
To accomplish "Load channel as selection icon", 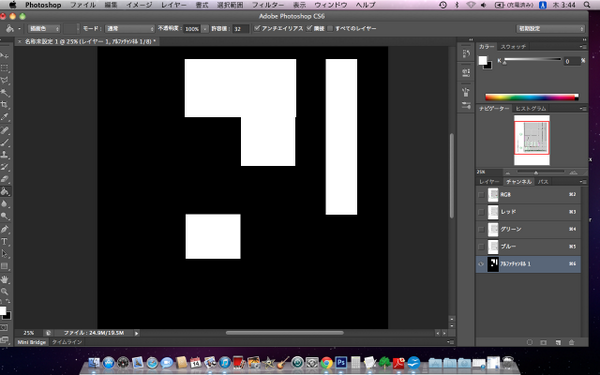I will [x=530, y=342].
